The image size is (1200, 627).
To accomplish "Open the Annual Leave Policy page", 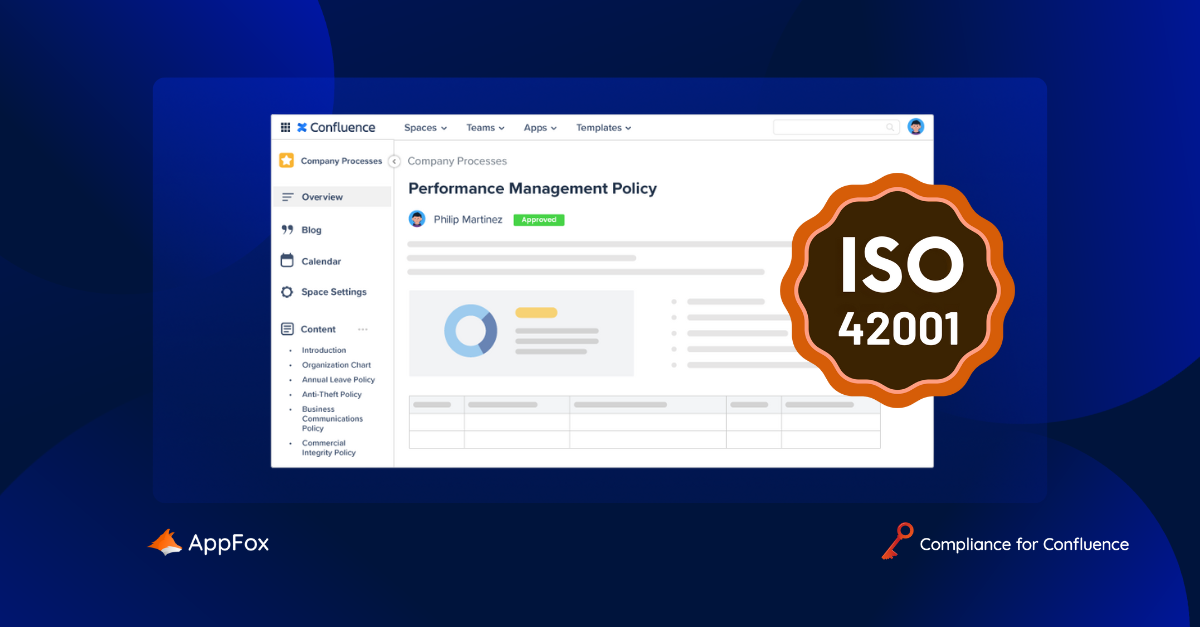I will (338, 380).
